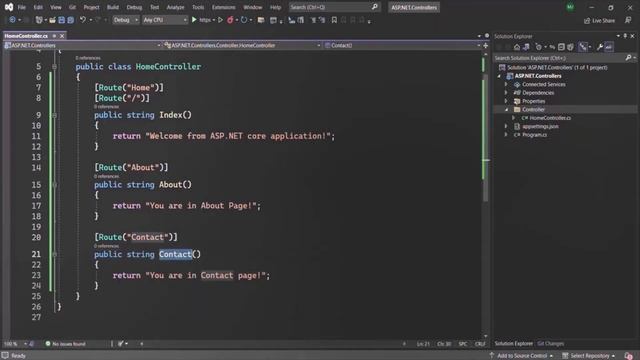640x360 pixels.
Task: Click the Save file toolbar icon
Action: (61, 20)
